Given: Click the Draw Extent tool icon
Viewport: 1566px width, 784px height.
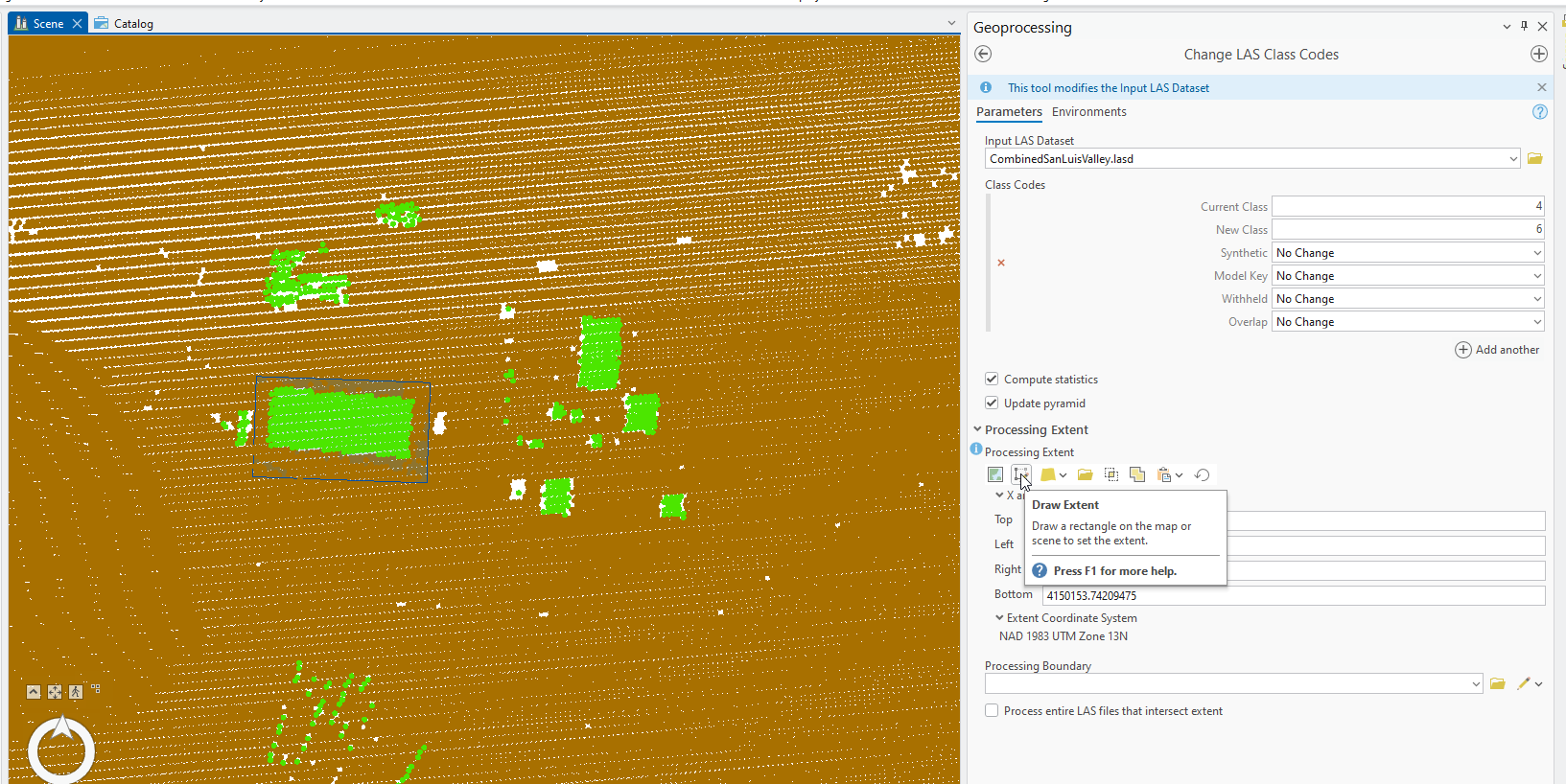Looking at the screenshot, I should point(1020,474).
